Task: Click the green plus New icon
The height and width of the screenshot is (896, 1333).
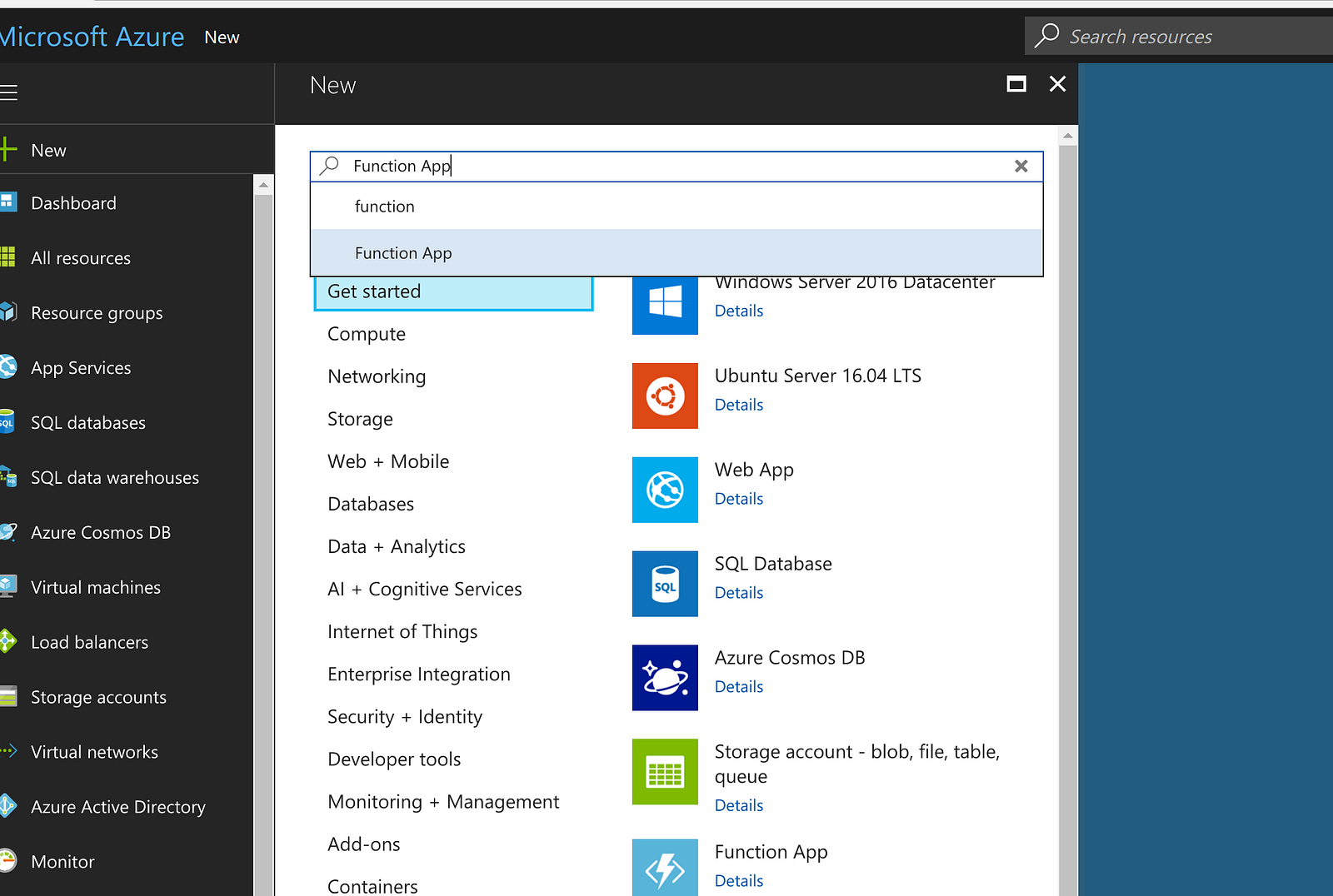Action: [x=8, y=150]
